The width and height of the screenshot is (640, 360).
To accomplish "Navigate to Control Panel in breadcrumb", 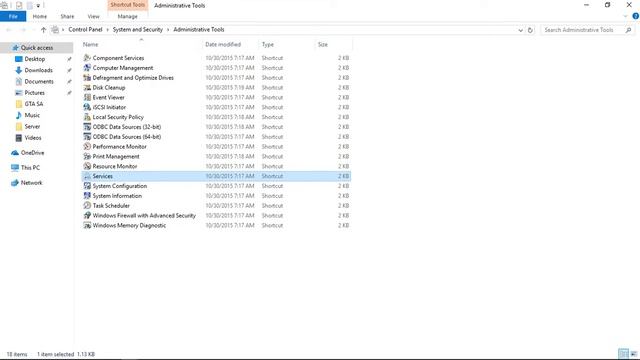I will click(x=85, y=30).
